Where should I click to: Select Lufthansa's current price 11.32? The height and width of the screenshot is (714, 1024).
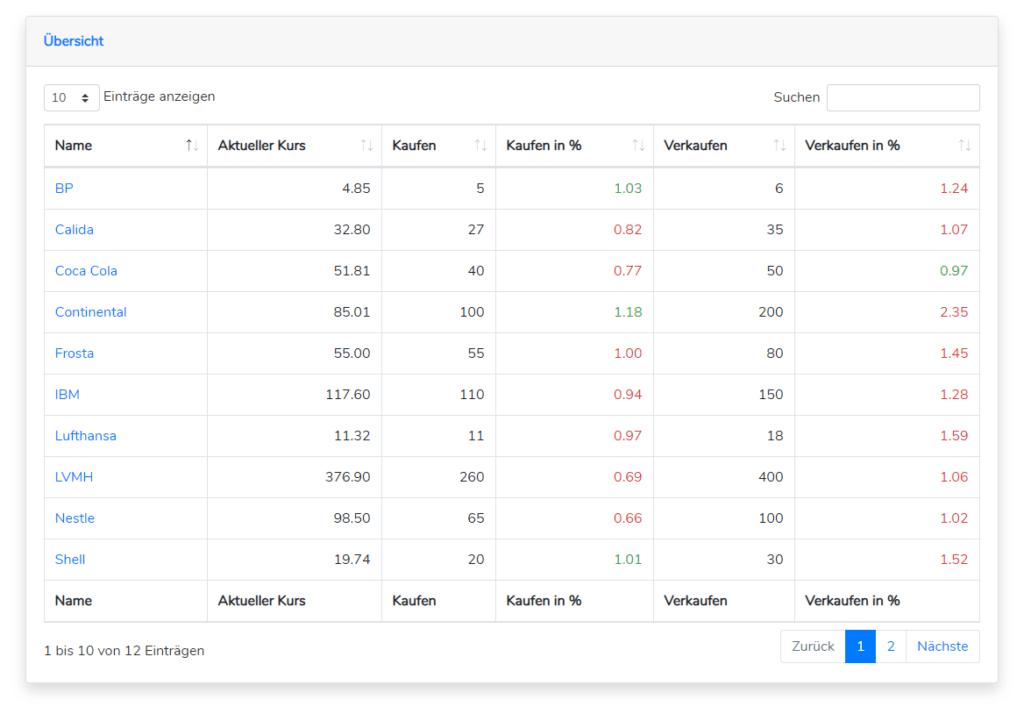(352, 435)
